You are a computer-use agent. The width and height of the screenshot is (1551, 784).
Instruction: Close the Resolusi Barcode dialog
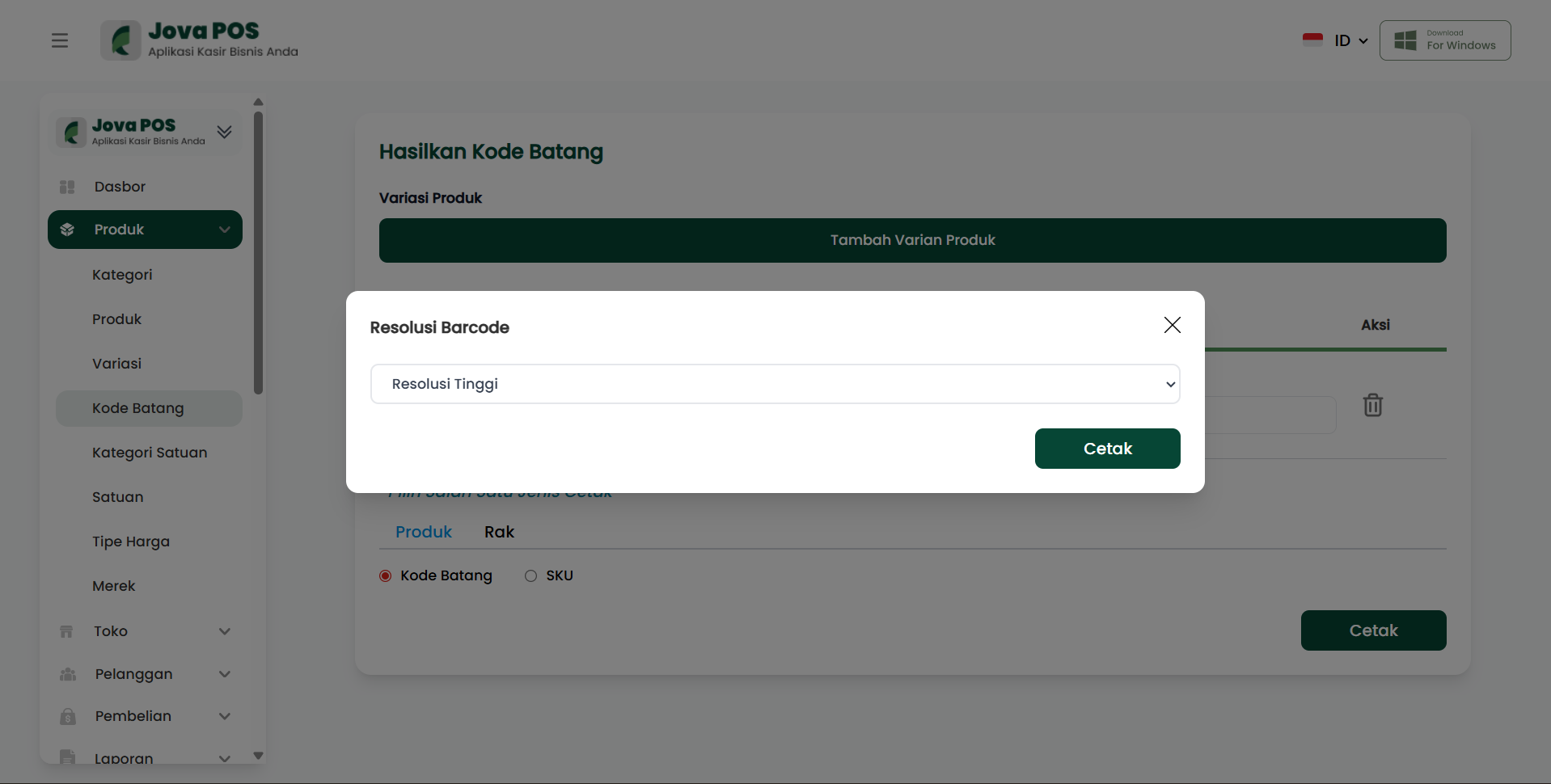pyautogui.click(x=1172, y=325)
